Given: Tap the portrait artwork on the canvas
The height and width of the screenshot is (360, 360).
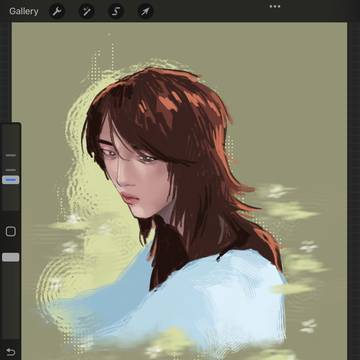Looking at the screenshot, I should 180,191.
